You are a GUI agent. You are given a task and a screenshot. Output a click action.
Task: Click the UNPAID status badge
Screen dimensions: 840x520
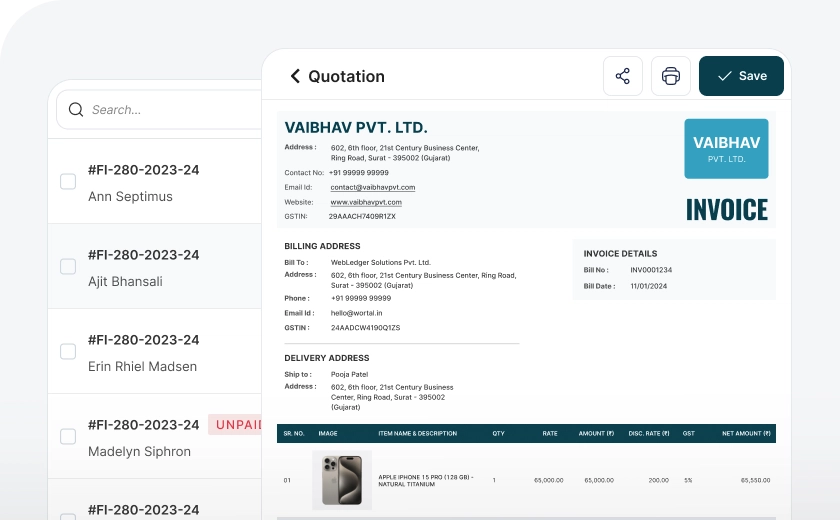(236, 425)
